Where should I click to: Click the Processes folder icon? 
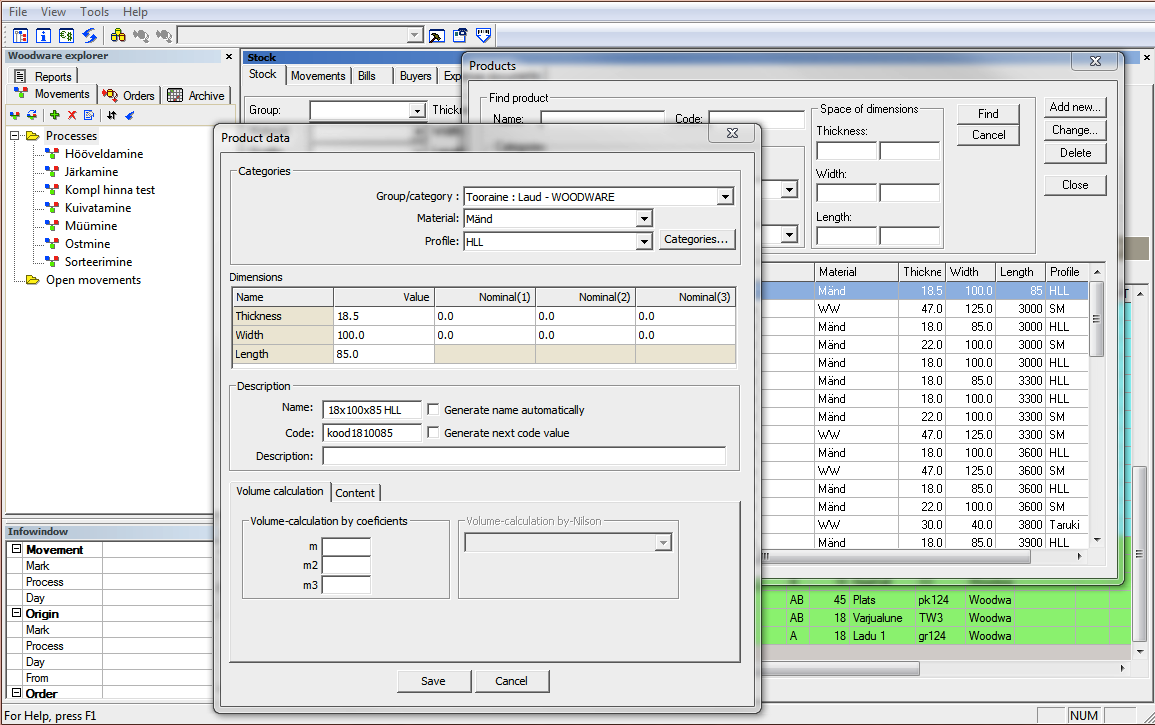click(x=32, y=136)
